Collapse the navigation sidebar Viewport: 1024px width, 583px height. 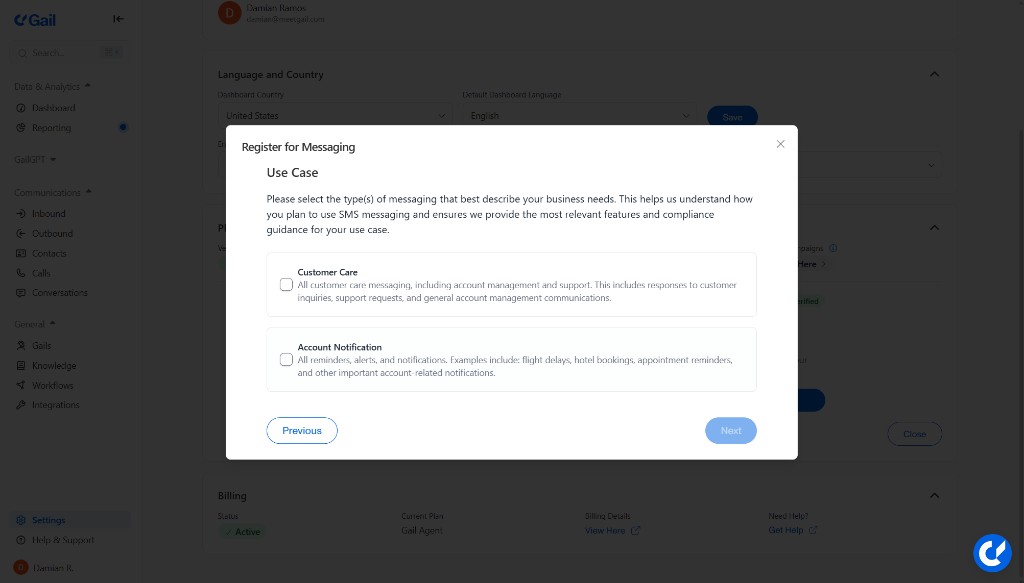[x=118, y=18]
